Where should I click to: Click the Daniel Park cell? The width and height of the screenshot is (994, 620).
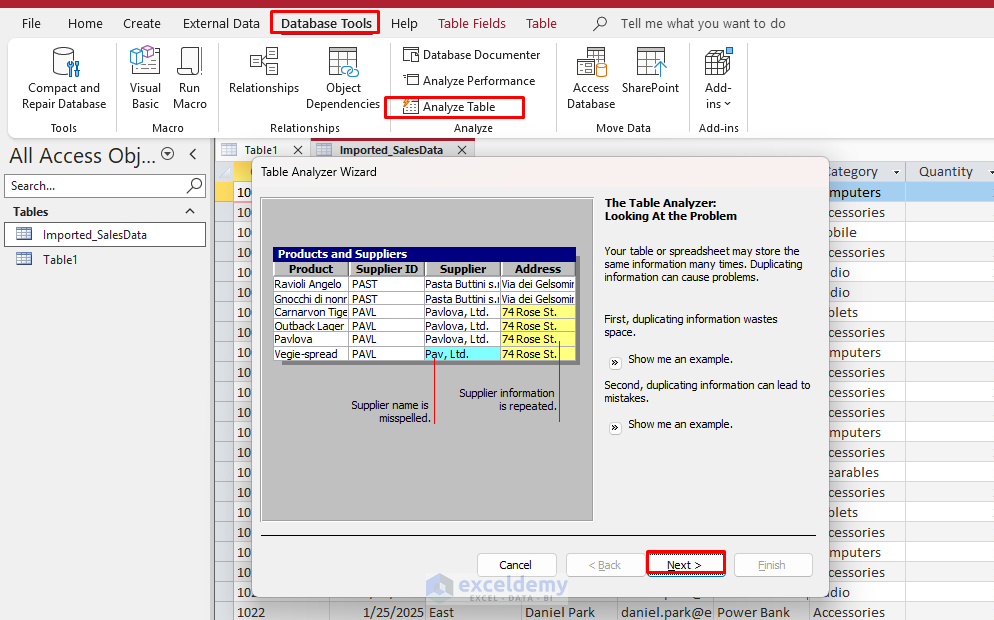point(569,612)
